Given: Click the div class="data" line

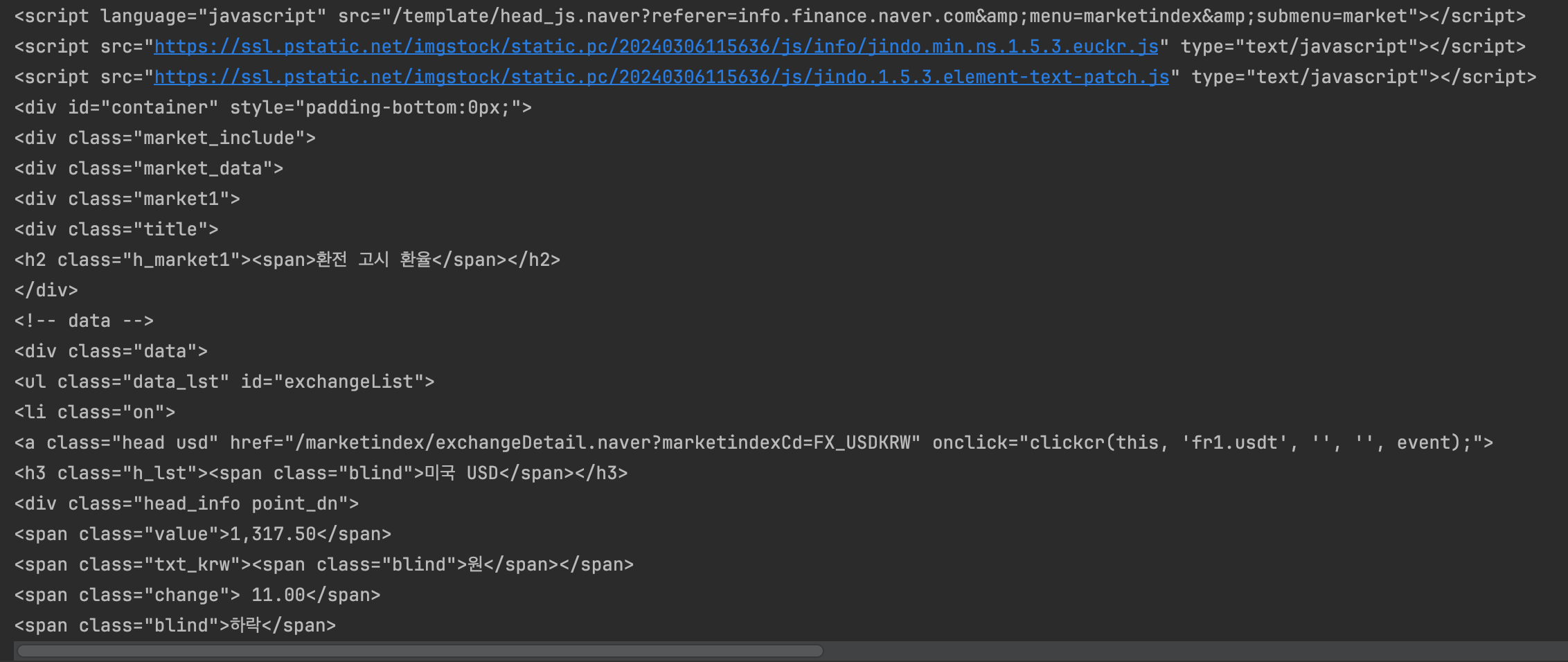Looking at the screenshot, I should coord(111,351).
